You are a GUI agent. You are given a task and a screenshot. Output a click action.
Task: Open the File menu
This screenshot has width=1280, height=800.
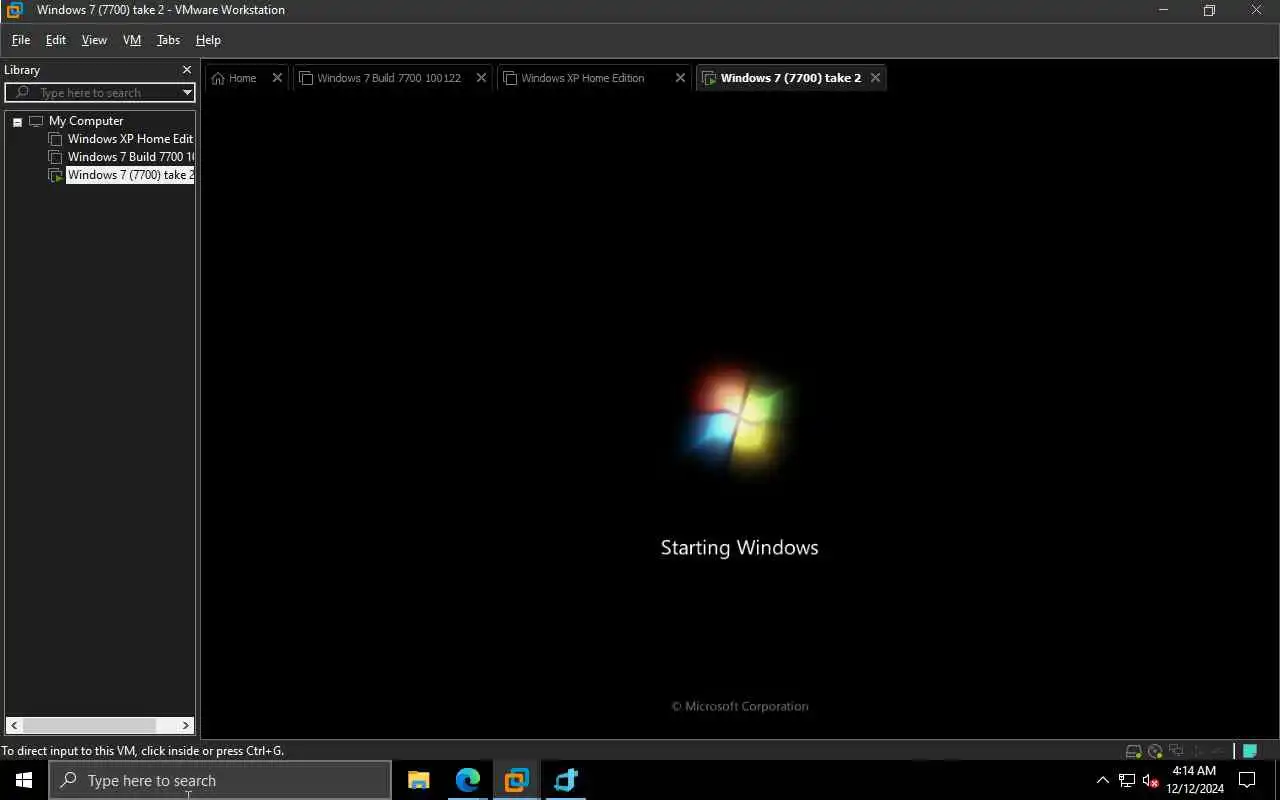pos(21,40)
